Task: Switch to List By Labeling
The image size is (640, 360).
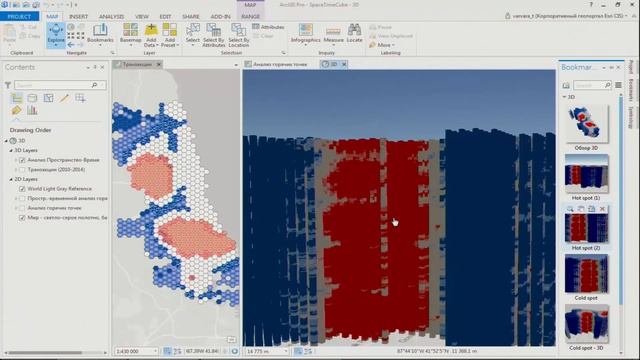Action: click(16, 110)
